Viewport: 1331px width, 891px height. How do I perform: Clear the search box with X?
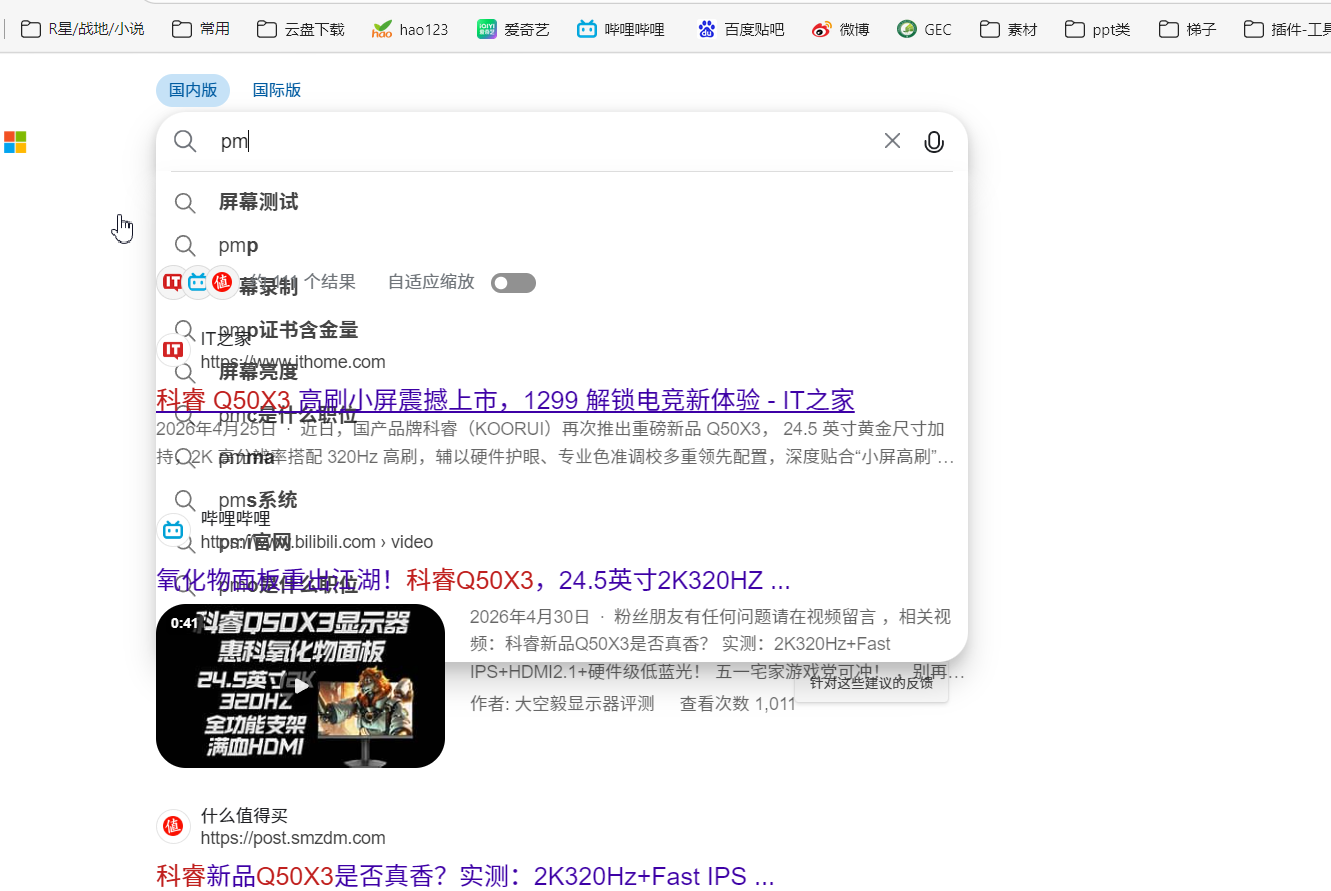[892, 141]
